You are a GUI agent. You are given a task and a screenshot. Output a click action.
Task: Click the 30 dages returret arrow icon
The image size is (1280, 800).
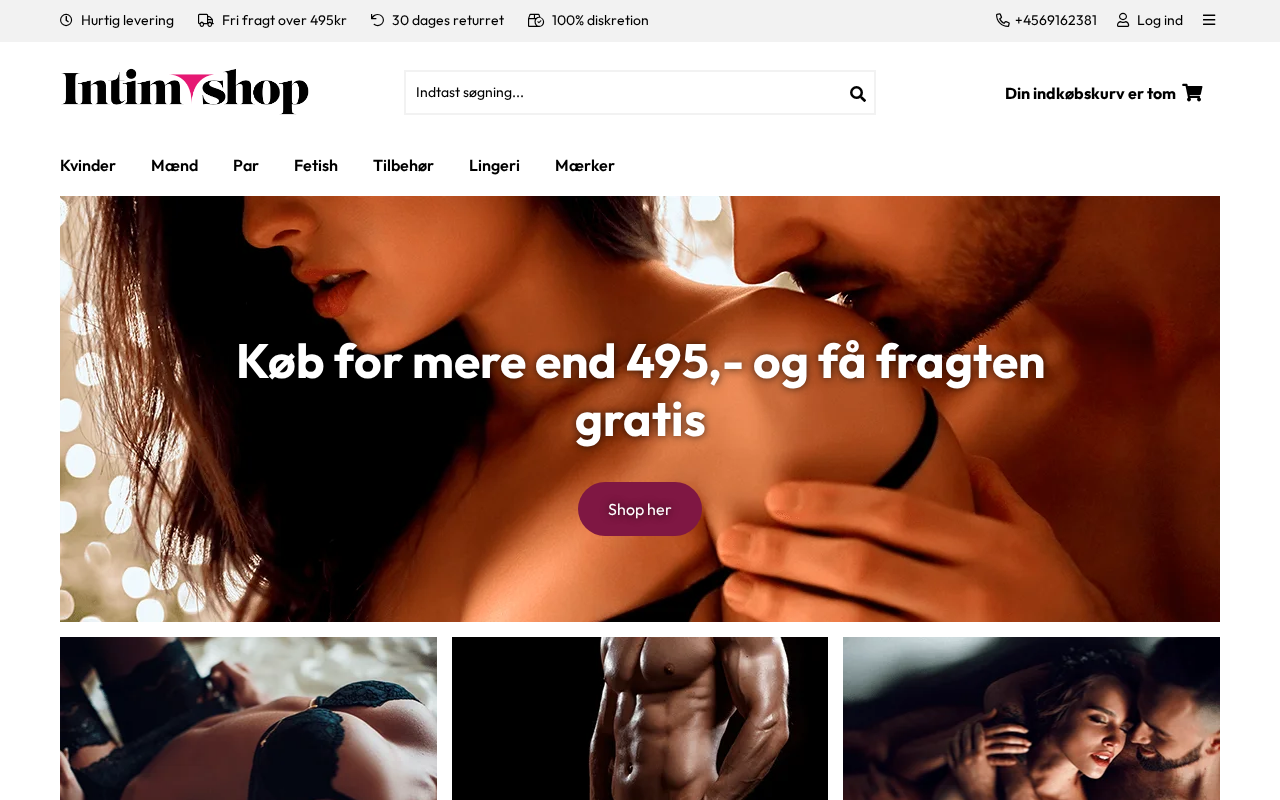[x=377, y=20]
